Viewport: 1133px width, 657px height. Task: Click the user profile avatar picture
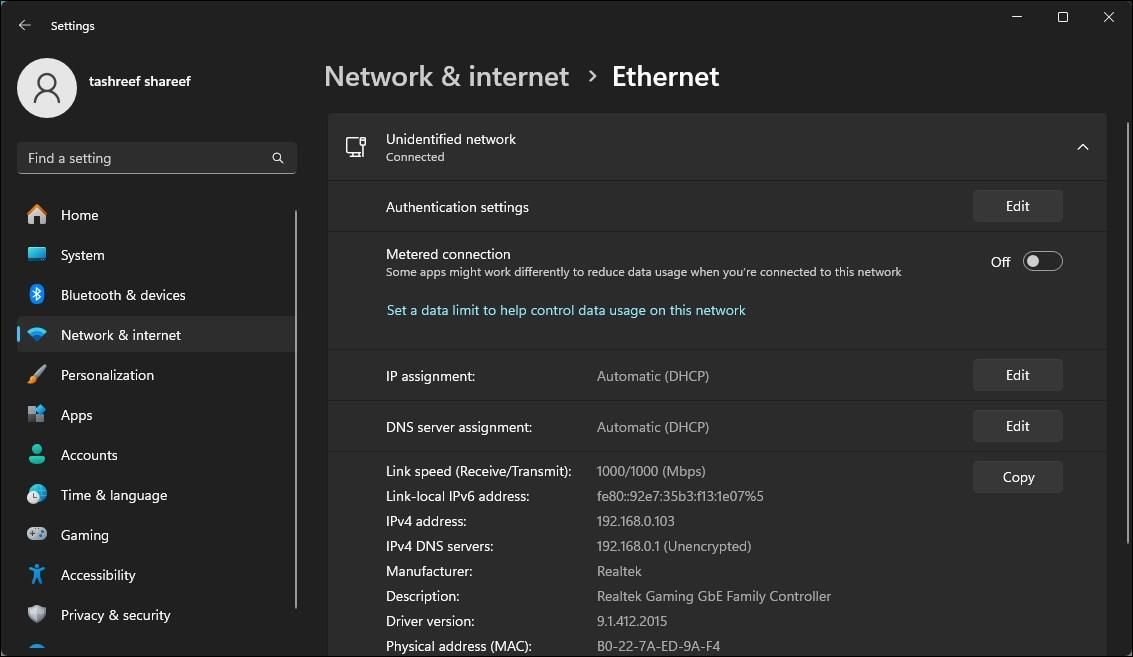pos(47,88)
